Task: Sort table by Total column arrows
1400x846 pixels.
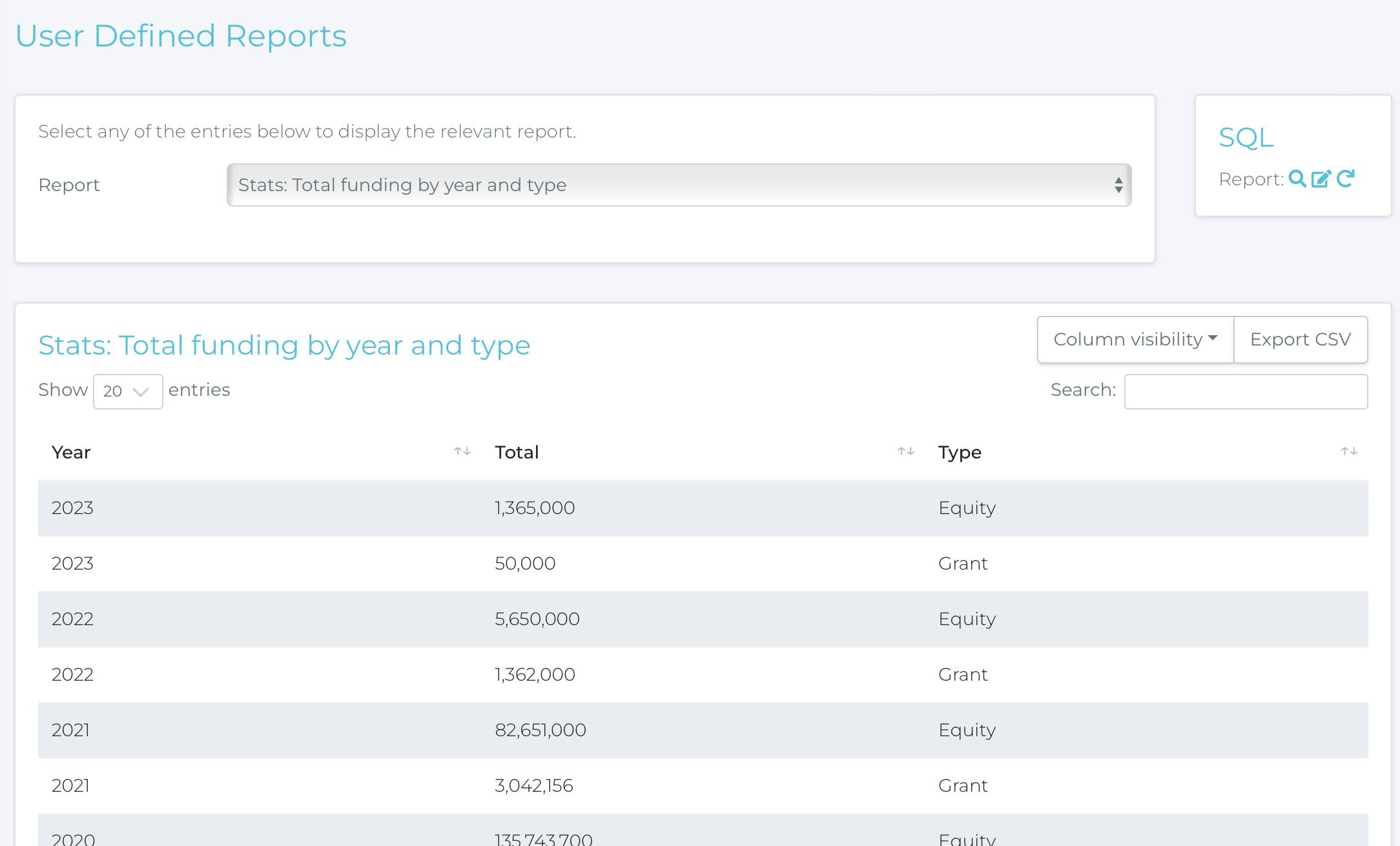Action: pos(906,451)
